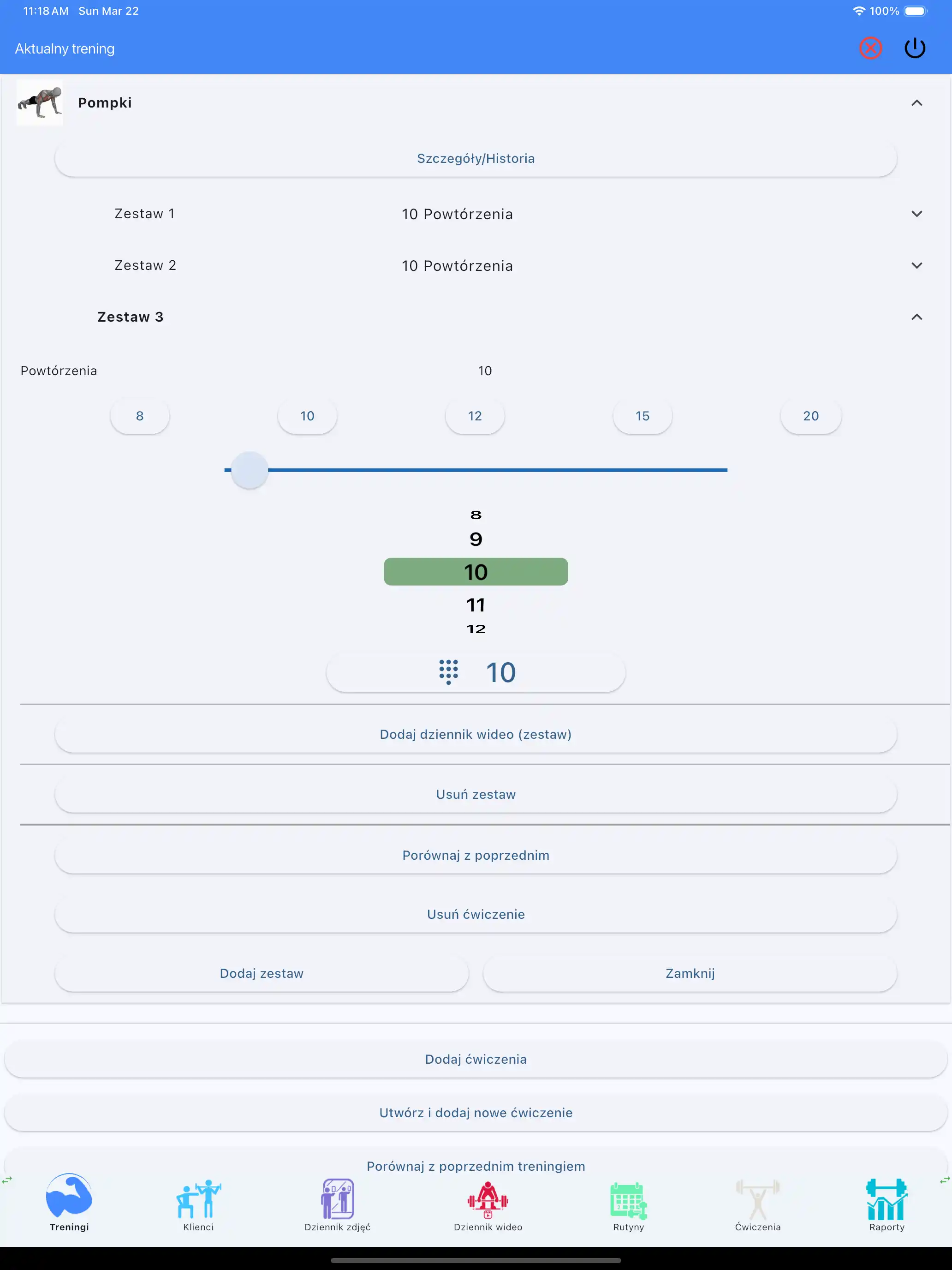Pick 11 in the number wheel

point(476,605)
